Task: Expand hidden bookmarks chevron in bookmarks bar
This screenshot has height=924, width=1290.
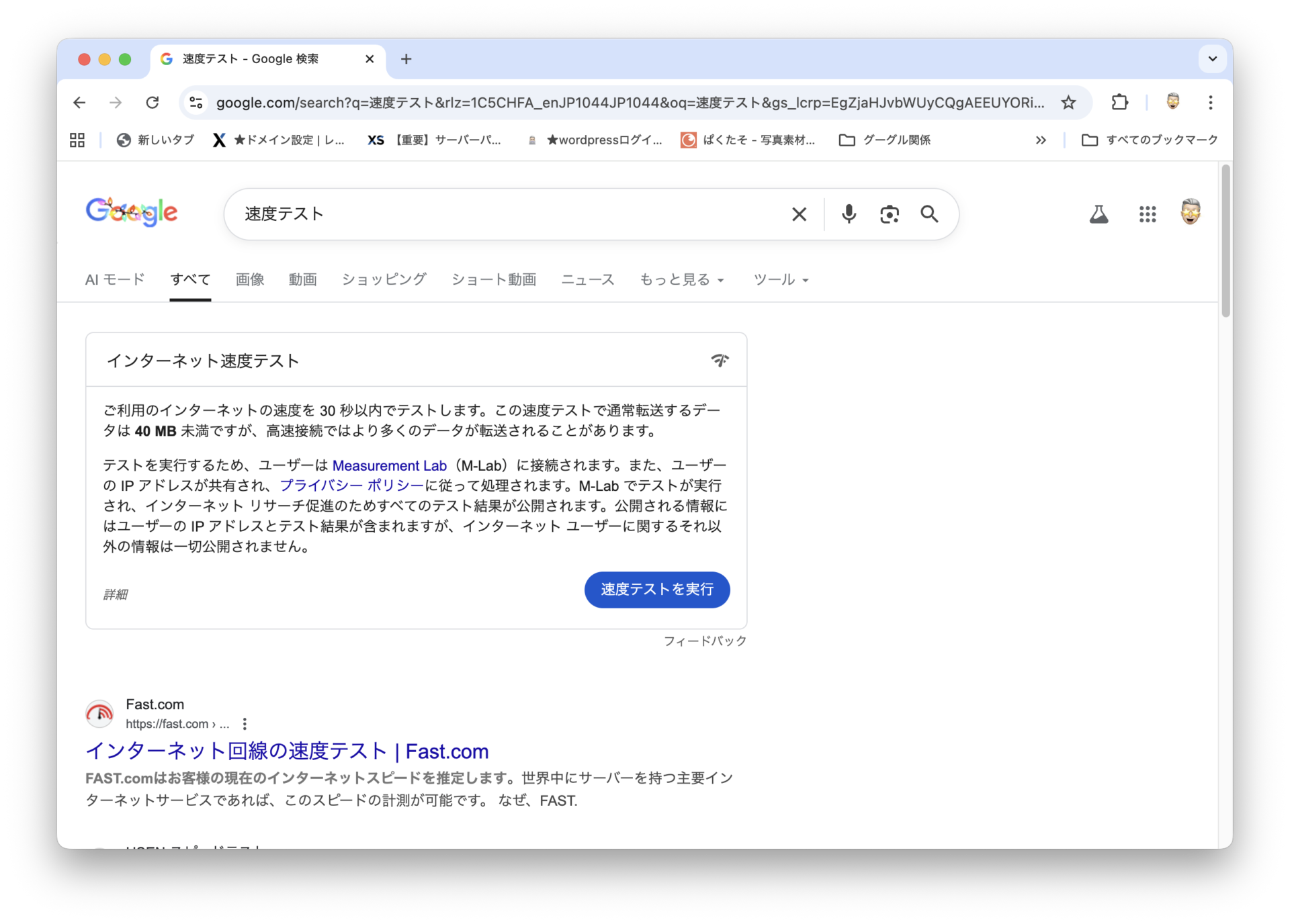Action: 1041,140
